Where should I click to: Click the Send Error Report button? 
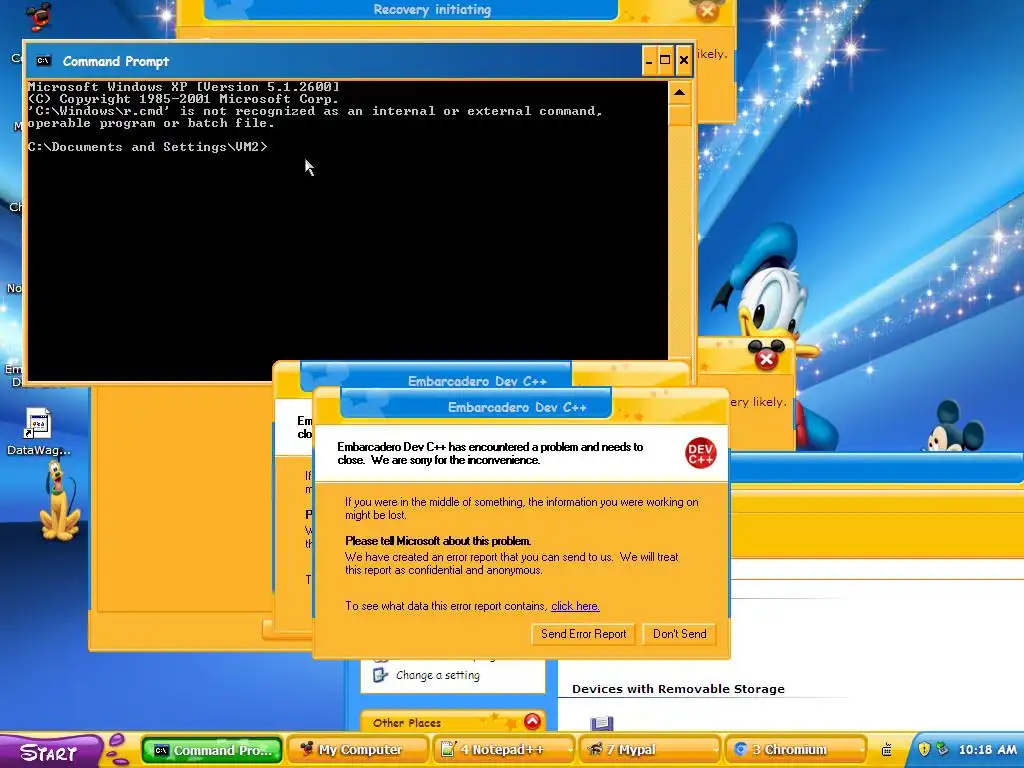click(583, 633)
